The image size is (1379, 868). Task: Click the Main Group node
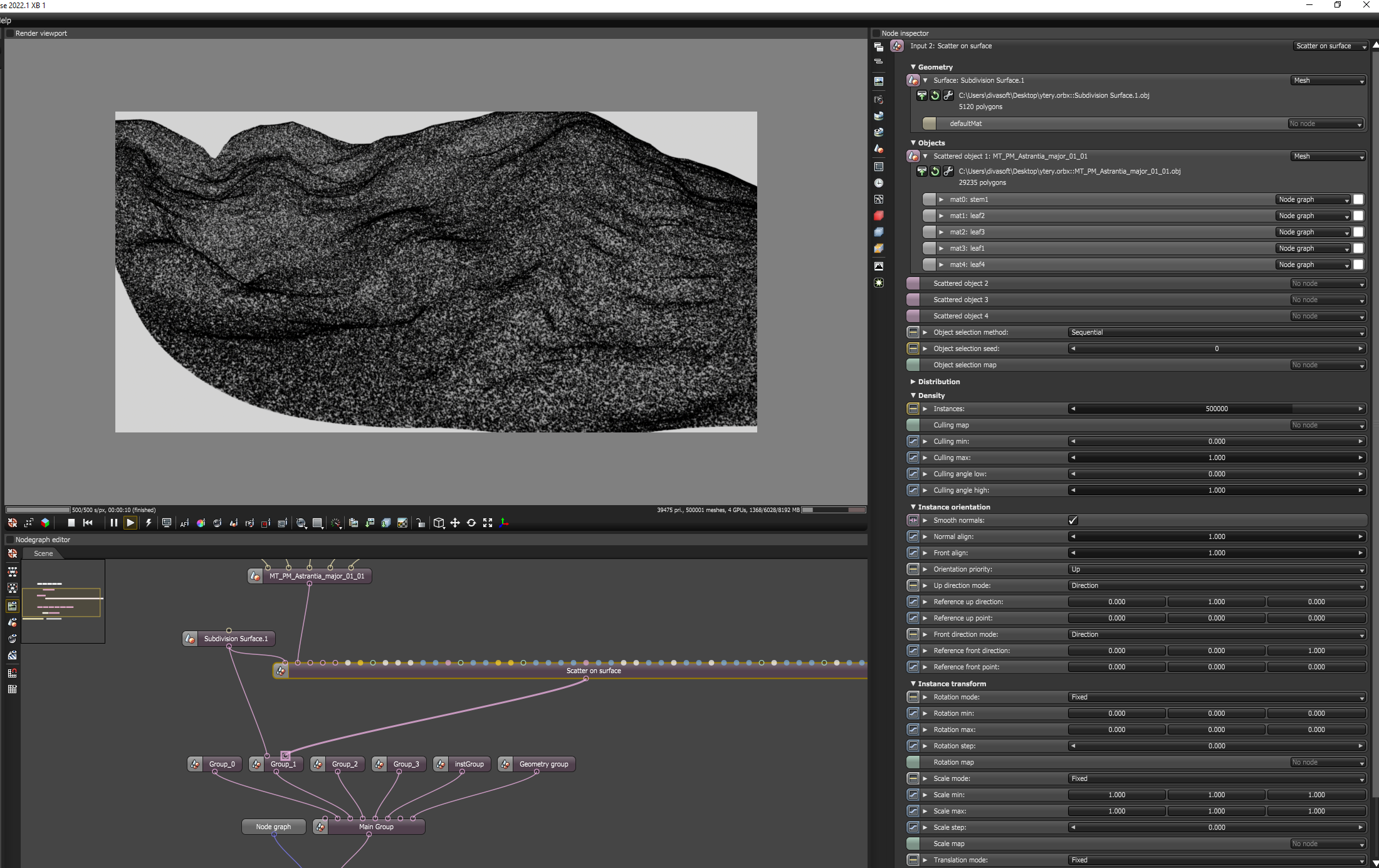[x=376, y=827]
